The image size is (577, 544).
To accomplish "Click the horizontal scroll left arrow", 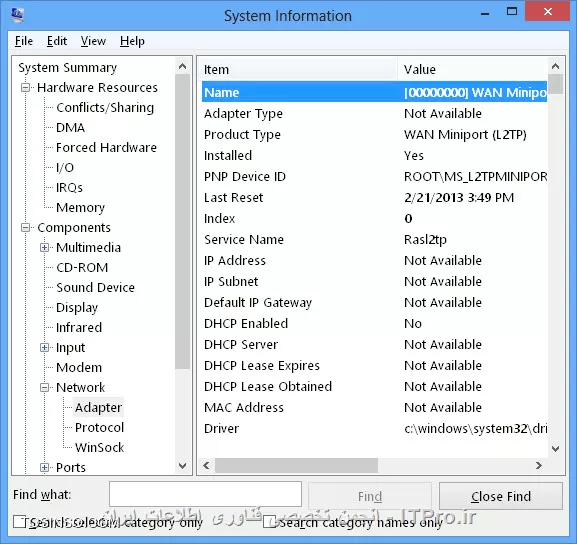I will click(x=206, y=466).
